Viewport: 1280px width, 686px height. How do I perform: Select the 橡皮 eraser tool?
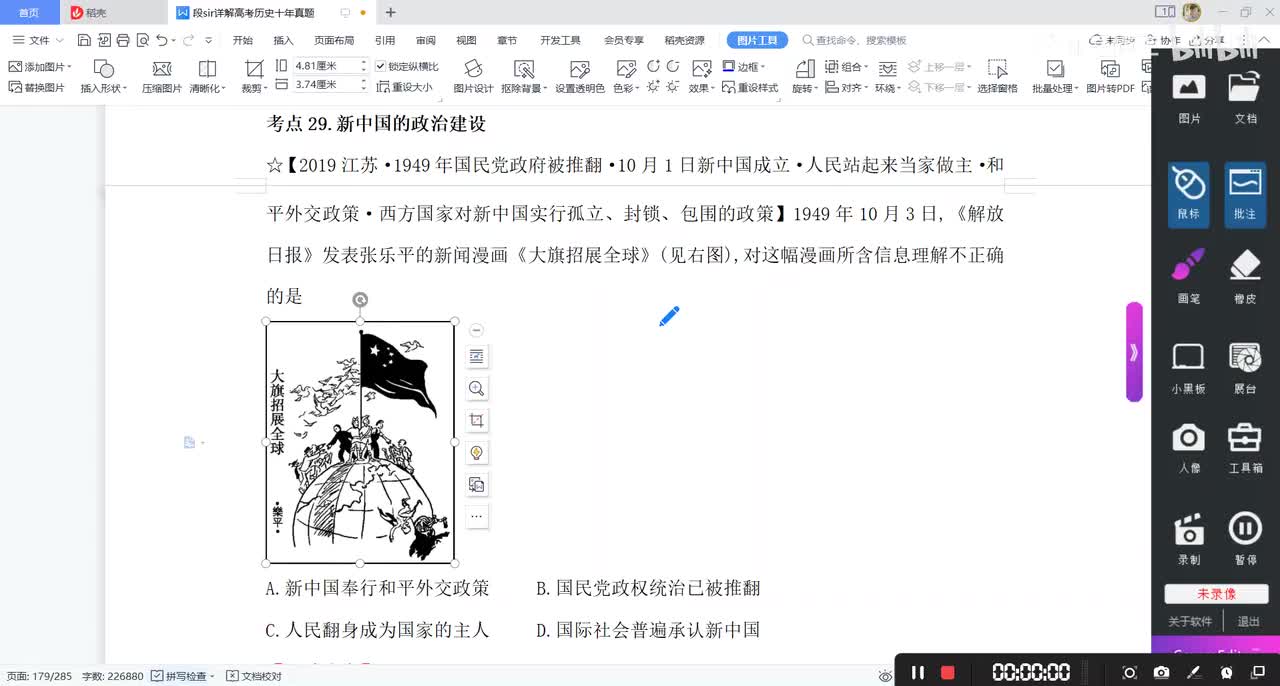(x=1245, y=277)
